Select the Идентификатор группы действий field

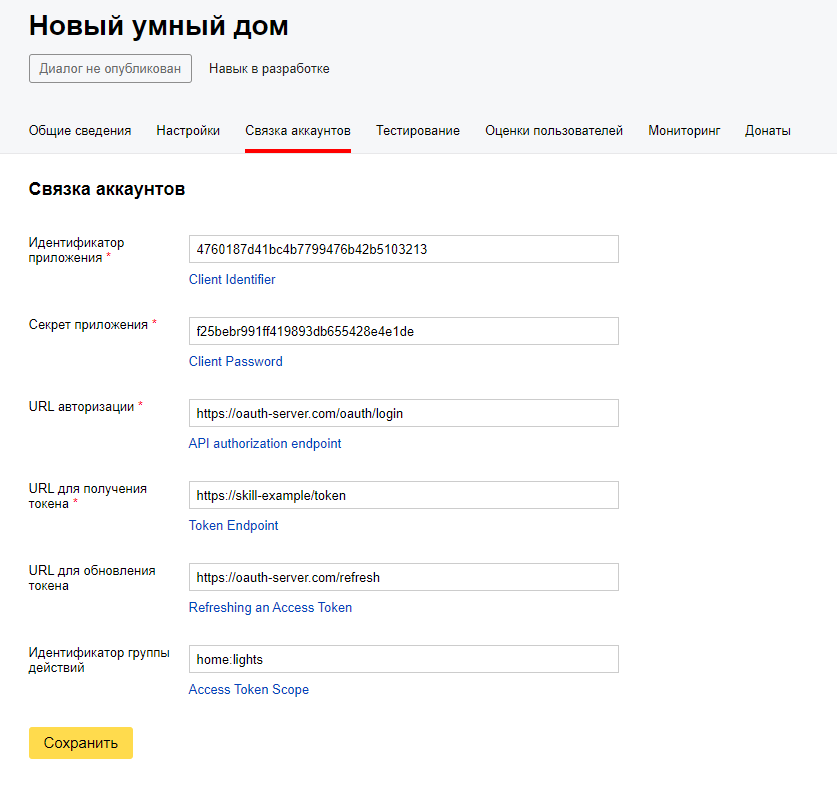pyautogui.click(x=403, y=659)
